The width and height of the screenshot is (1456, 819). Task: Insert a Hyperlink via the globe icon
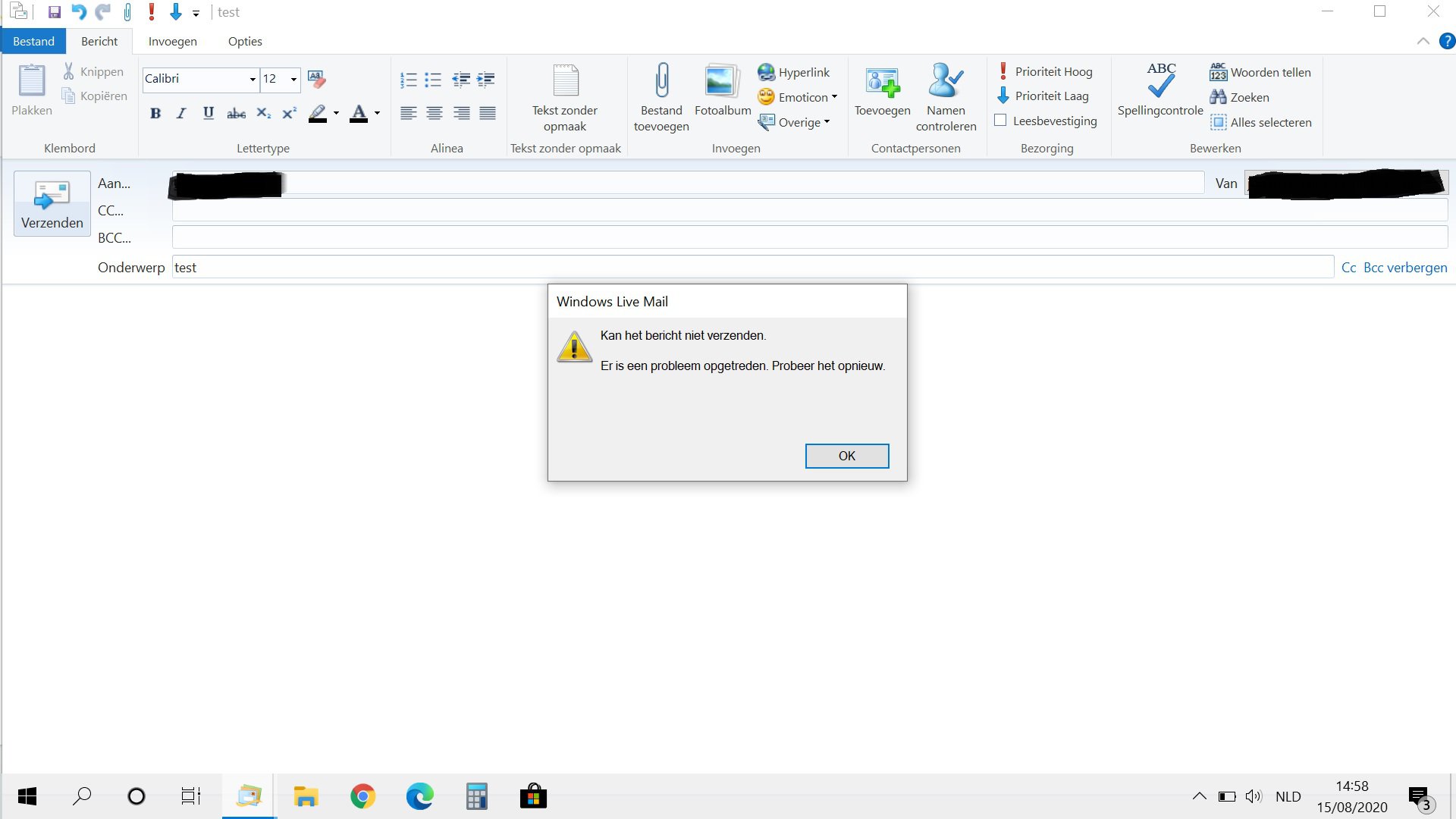click(767, 72)
